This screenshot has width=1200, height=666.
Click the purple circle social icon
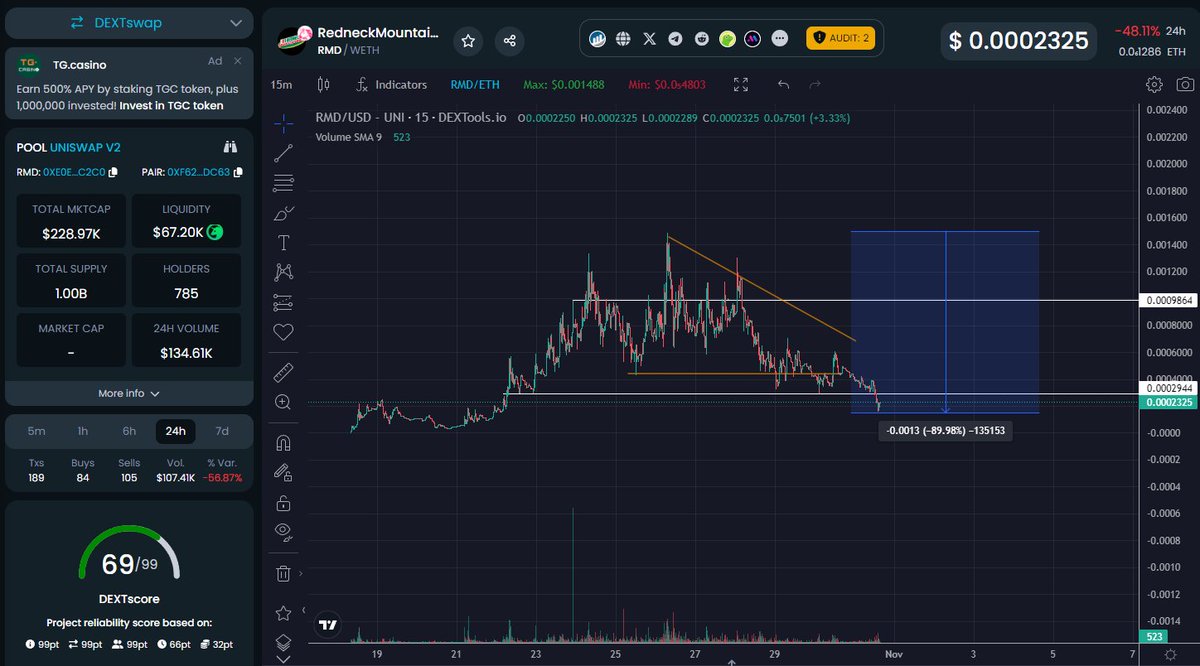tap(753, 39)
